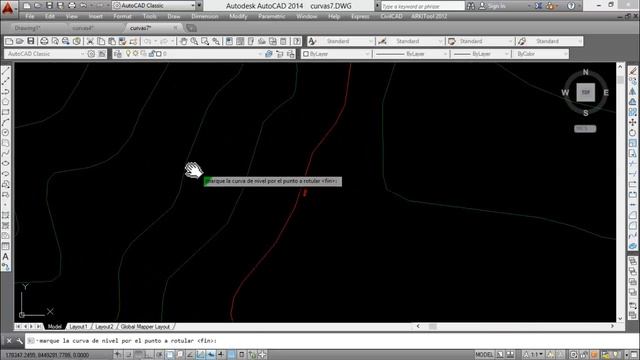Viewport: 640px width, 360px height.
Task: Click the WCS button below ViewCube
Action: click(x=585, y=129)
